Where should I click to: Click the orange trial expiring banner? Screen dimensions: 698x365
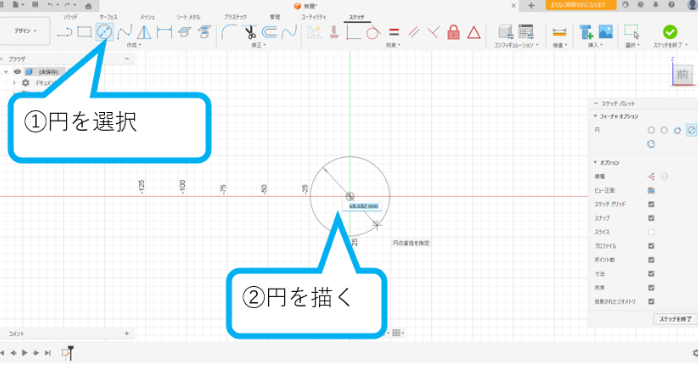(581, 5)
